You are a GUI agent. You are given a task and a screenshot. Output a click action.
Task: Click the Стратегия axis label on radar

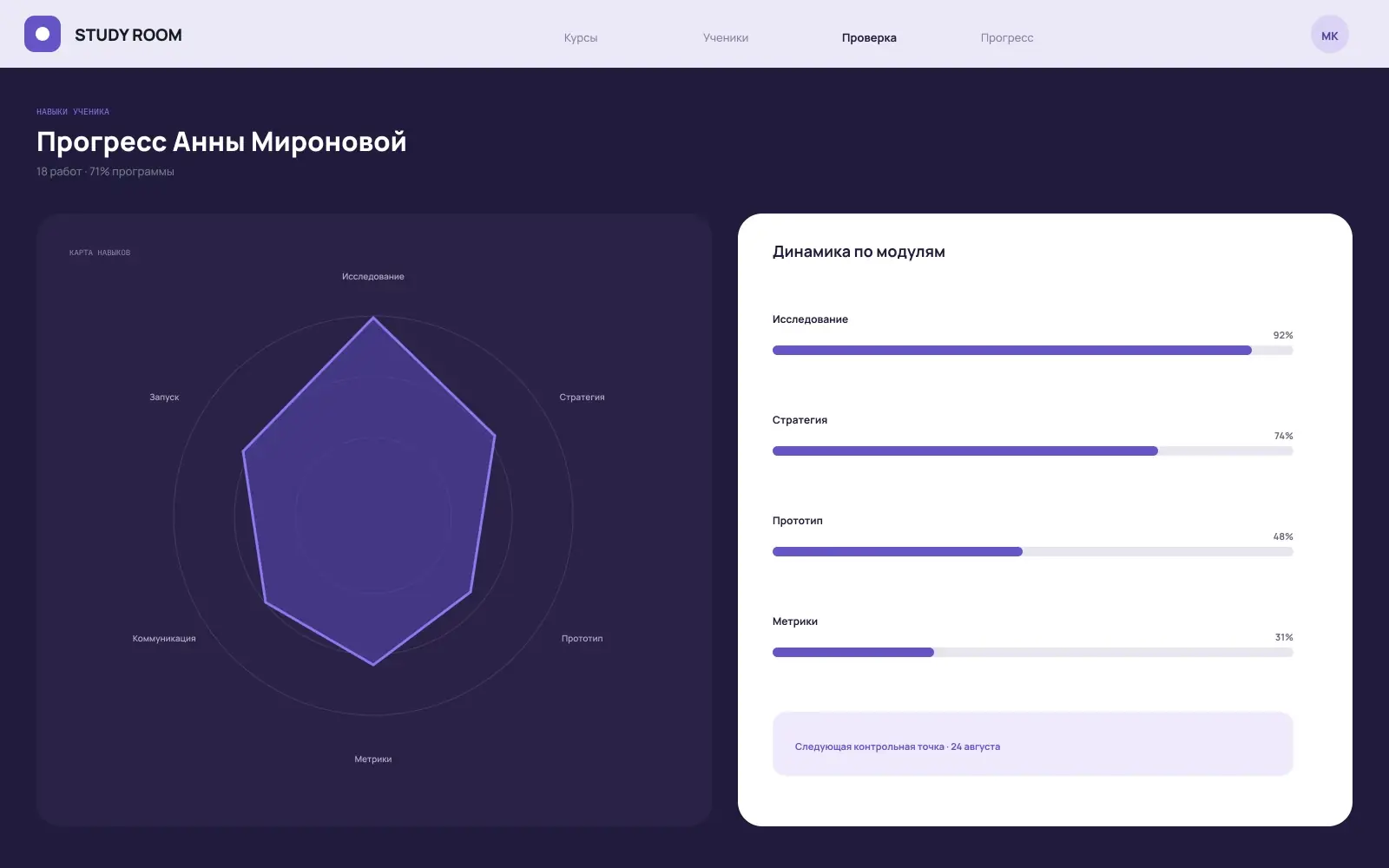582,397
